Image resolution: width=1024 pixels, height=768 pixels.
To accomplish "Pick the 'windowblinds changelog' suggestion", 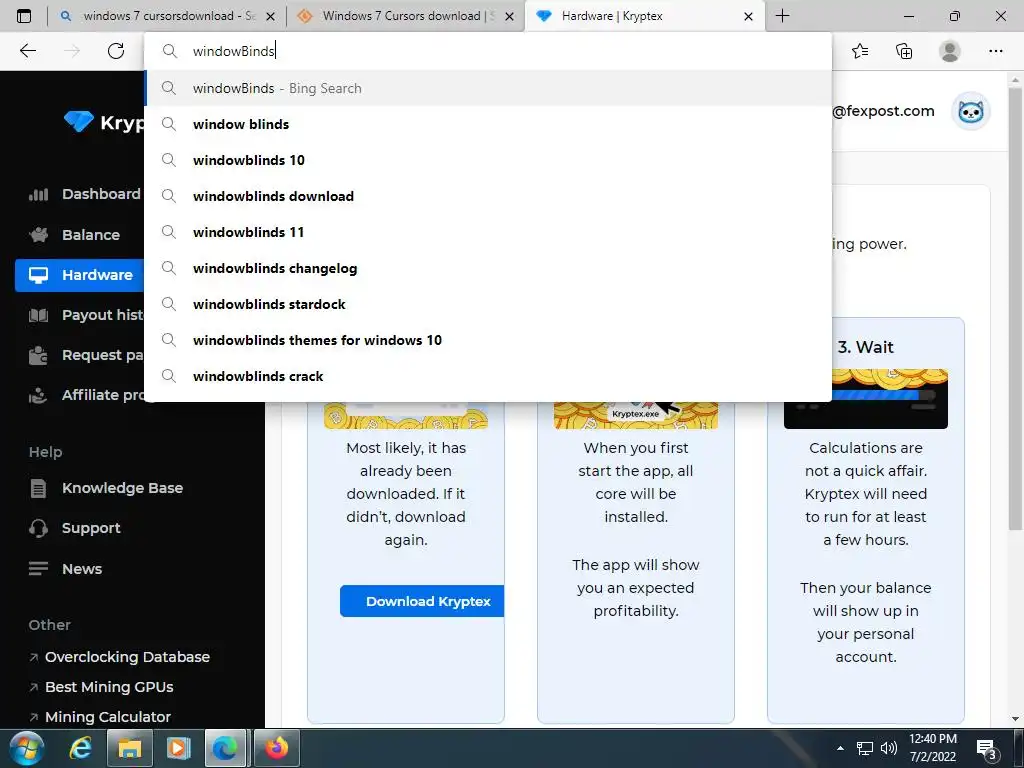I will [488, 268].
